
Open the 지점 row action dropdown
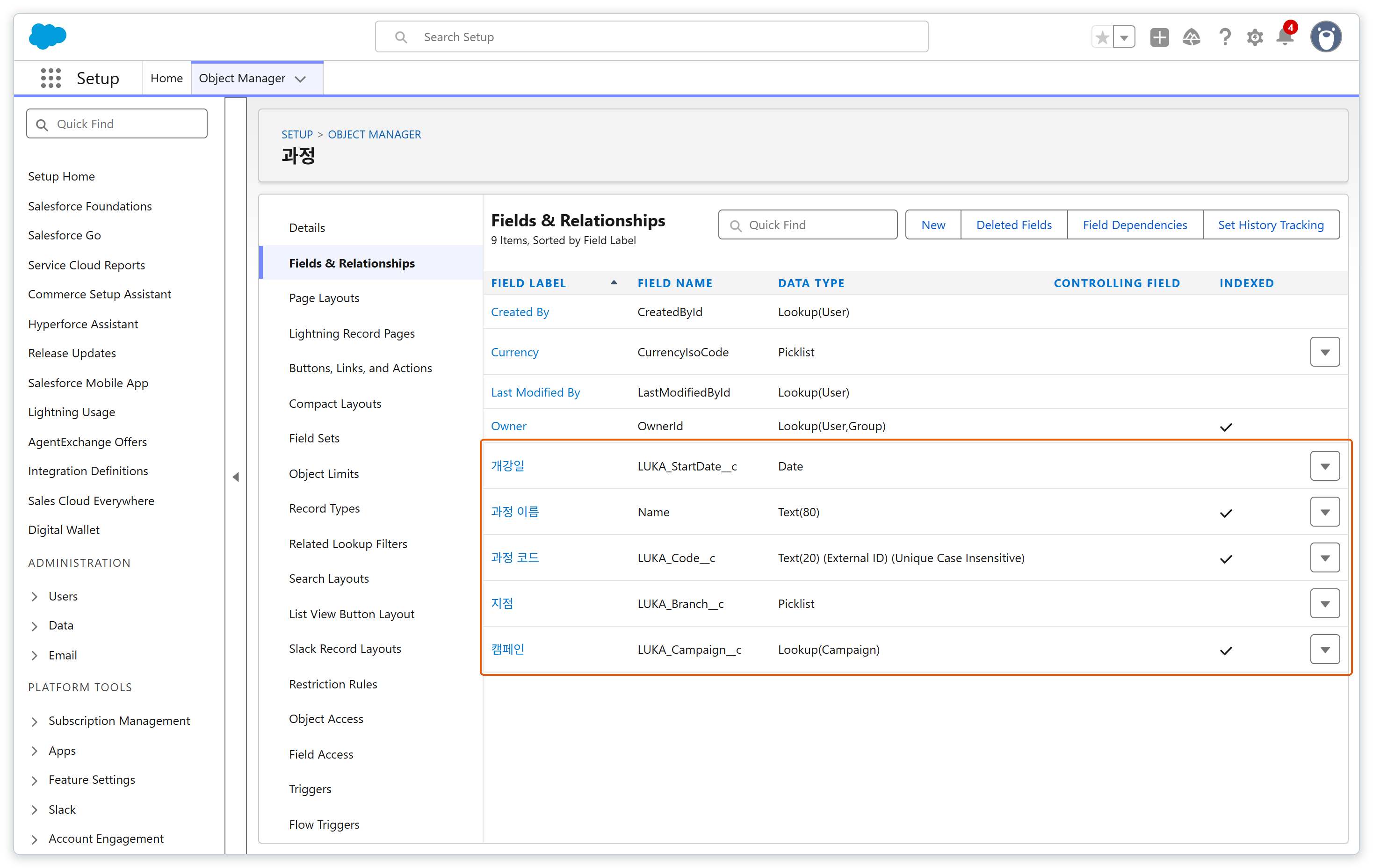[x=1324, y=603]
